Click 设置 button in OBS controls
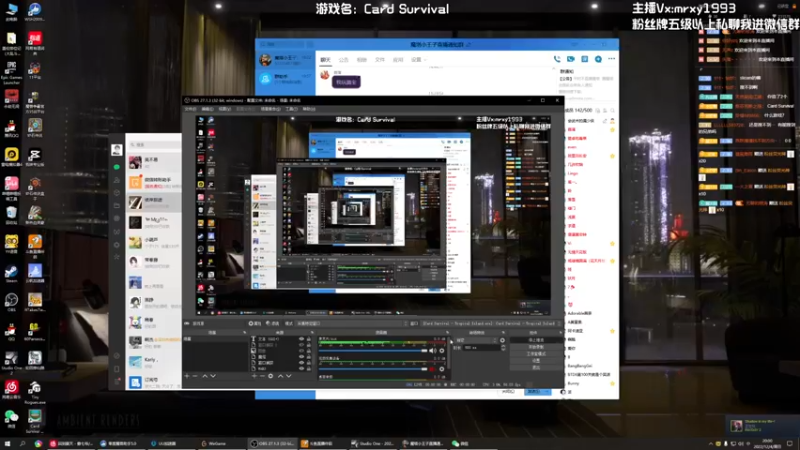Viewport: 800px width, 450px height. (x=536, y=361)
